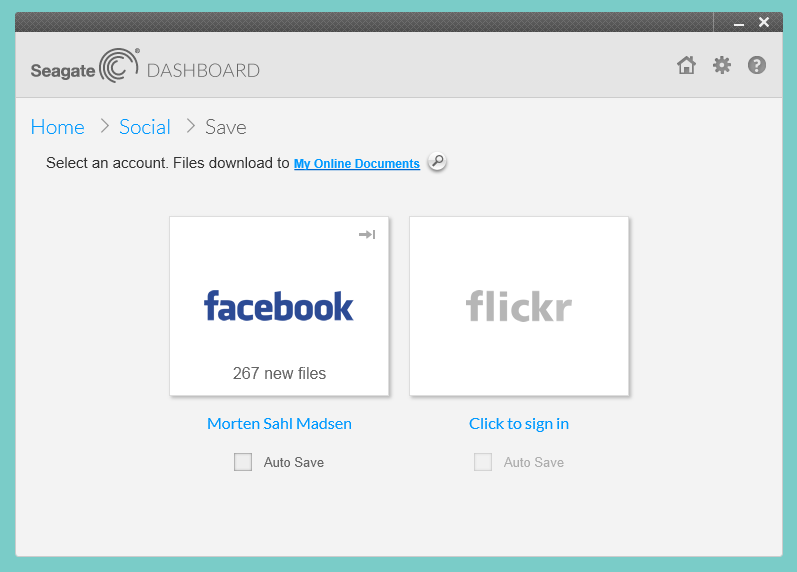
Task: Click the 267 new files text
Action: coord(279,373)
